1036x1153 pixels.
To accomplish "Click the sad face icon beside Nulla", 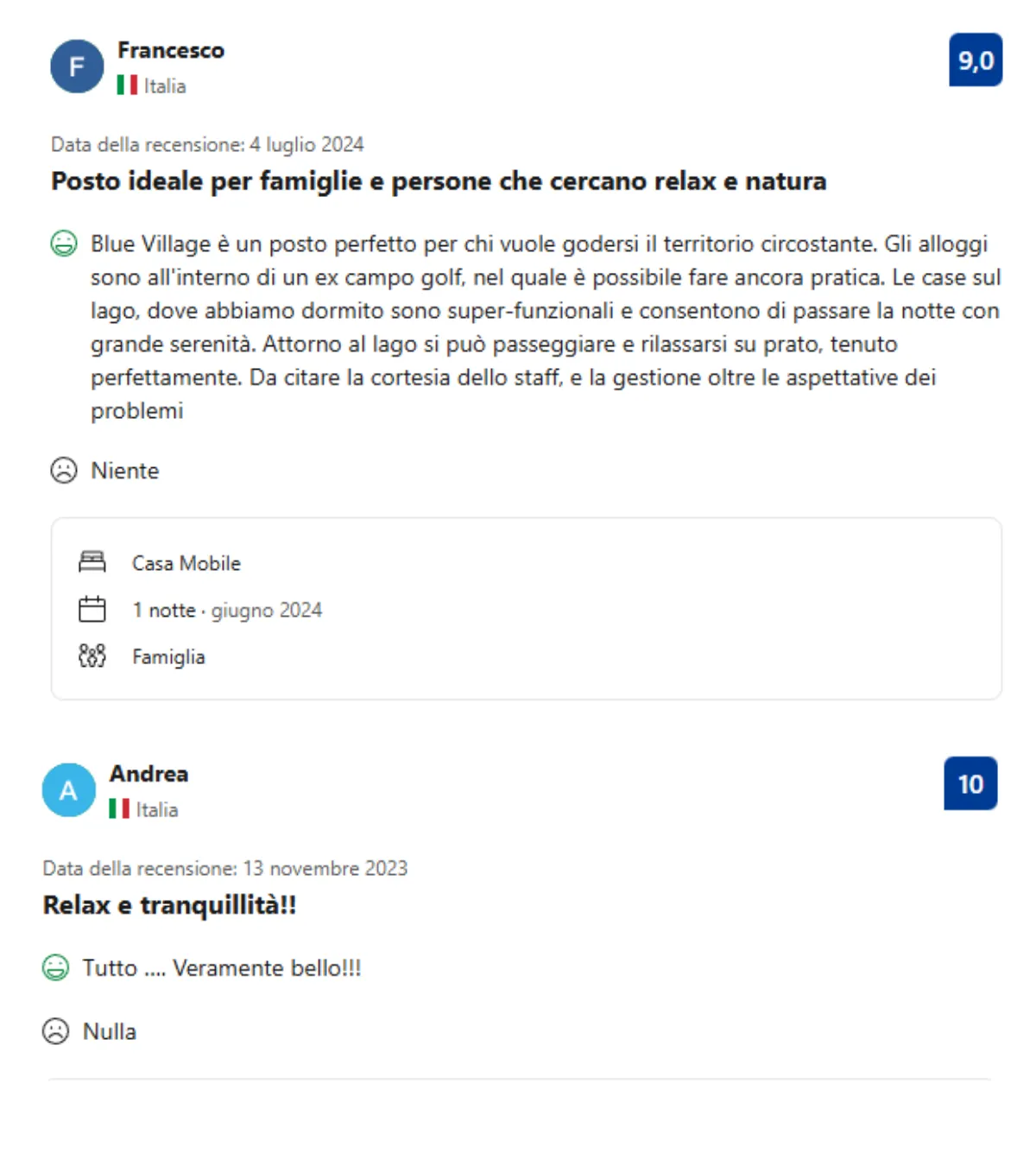I will [x=55, y=1031].
